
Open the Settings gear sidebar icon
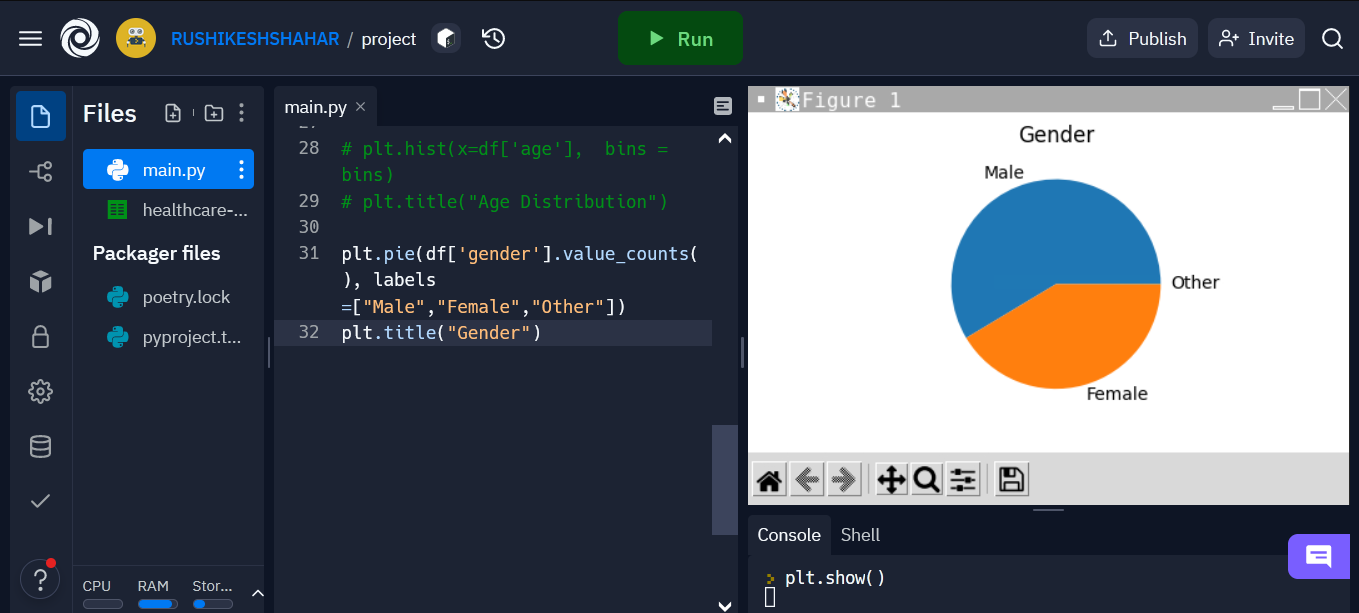[41, 391]
